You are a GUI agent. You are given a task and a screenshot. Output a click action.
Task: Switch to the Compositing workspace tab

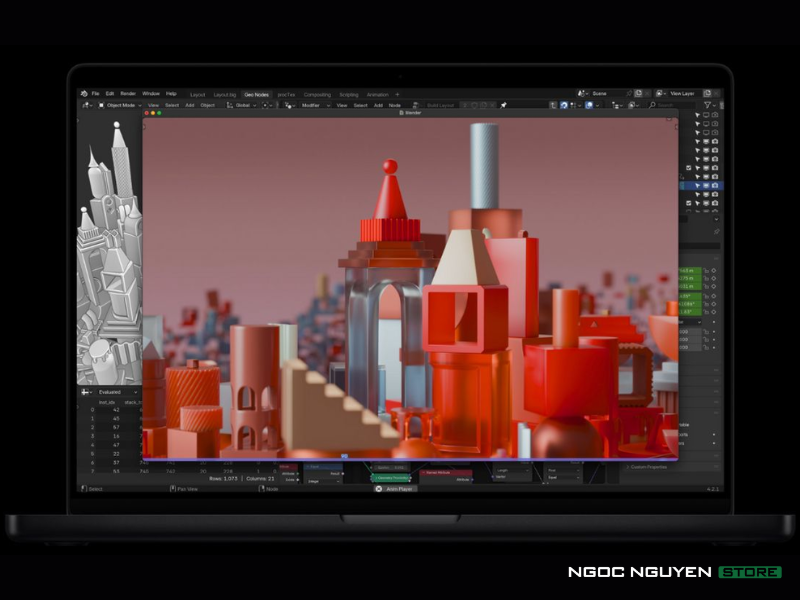(x=317, y=94)
